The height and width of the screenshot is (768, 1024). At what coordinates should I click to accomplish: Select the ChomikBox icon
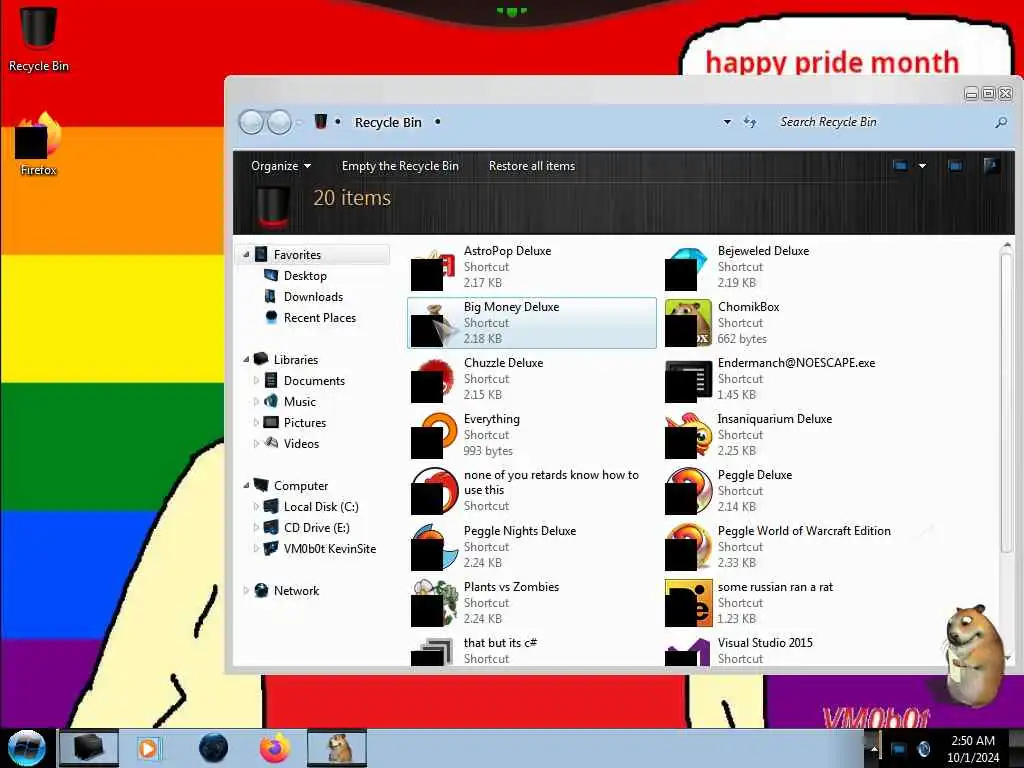(x=688, y=323)
